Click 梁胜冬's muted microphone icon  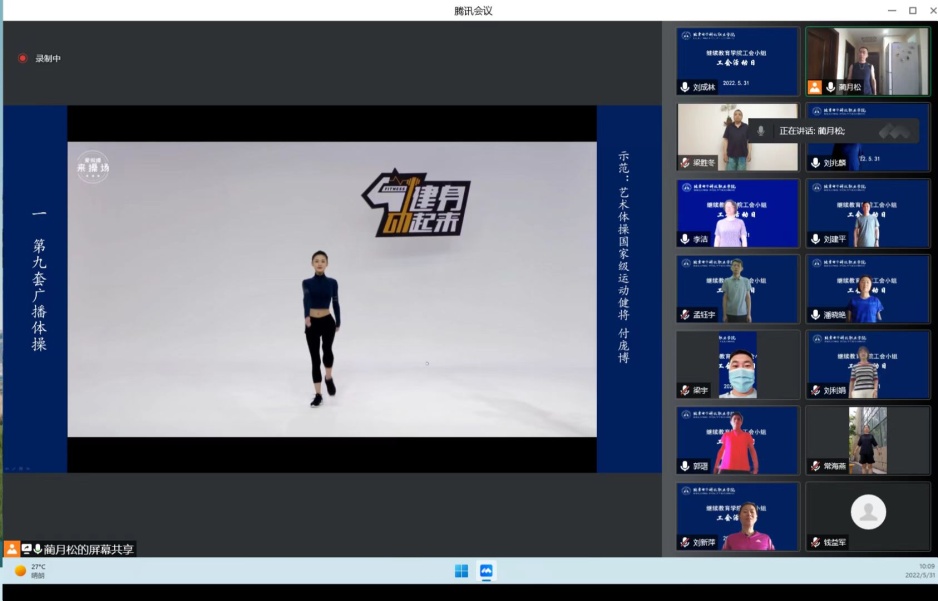click(x=685, y=163)
